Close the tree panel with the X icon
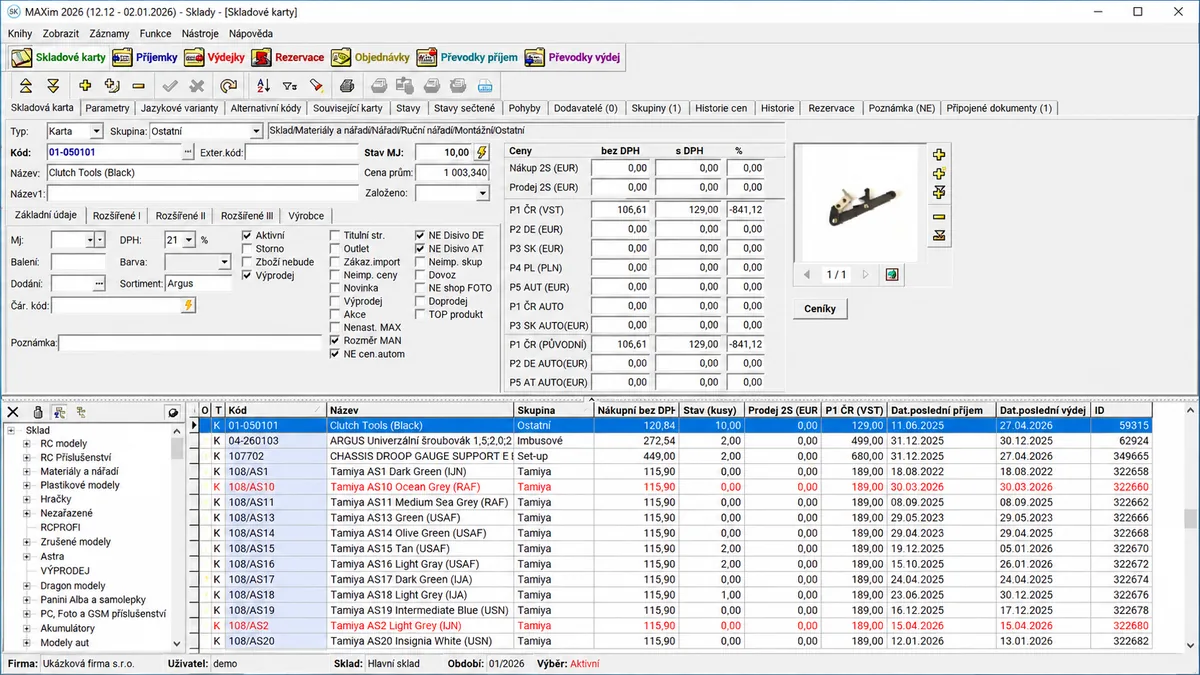The image size is (1200, 675). click(x=13, y=411)
